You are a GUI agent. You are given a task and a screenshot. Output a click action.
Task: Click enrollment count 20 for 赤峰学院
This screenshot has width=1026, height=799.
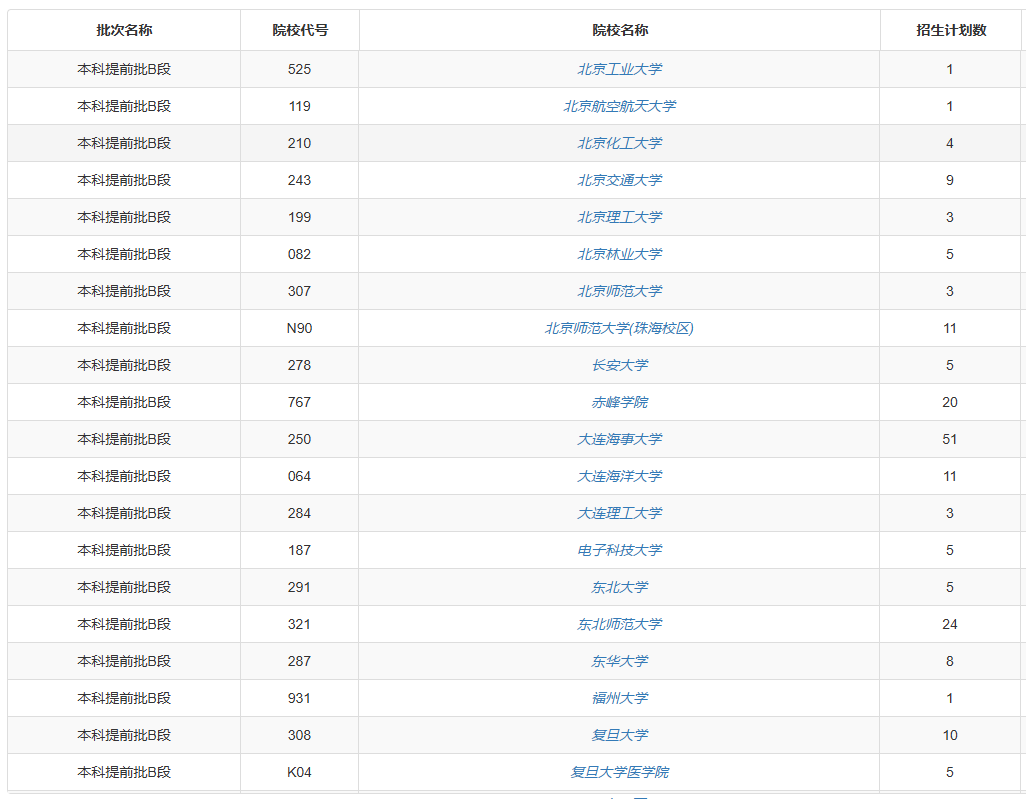[950, 402]
